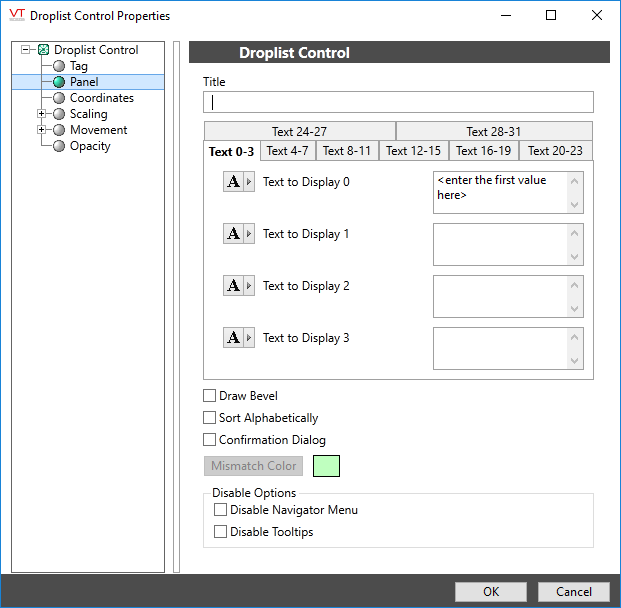
Task: Expand the Scaling tree node
Action: [x=41, y=114]
